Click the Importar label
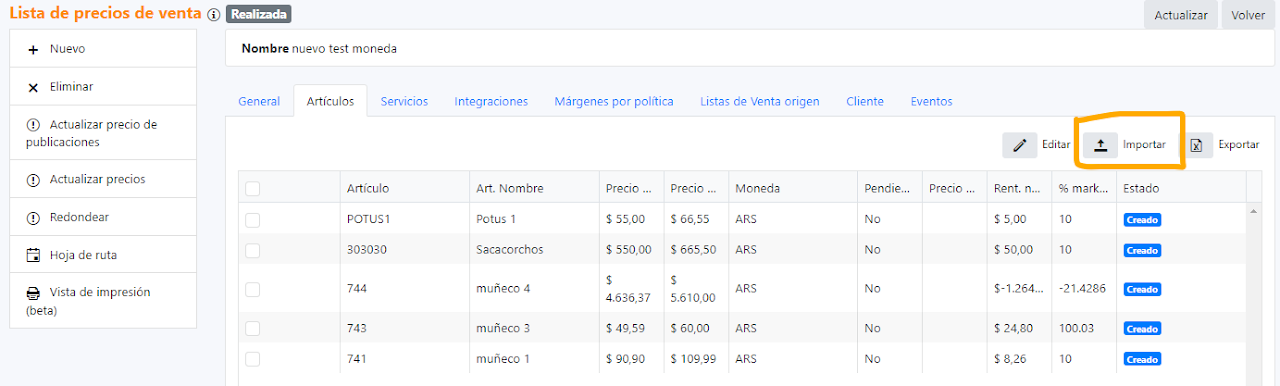This screenshot has height=386, width=1280. pyautogui.click(x=1144, y=145)
